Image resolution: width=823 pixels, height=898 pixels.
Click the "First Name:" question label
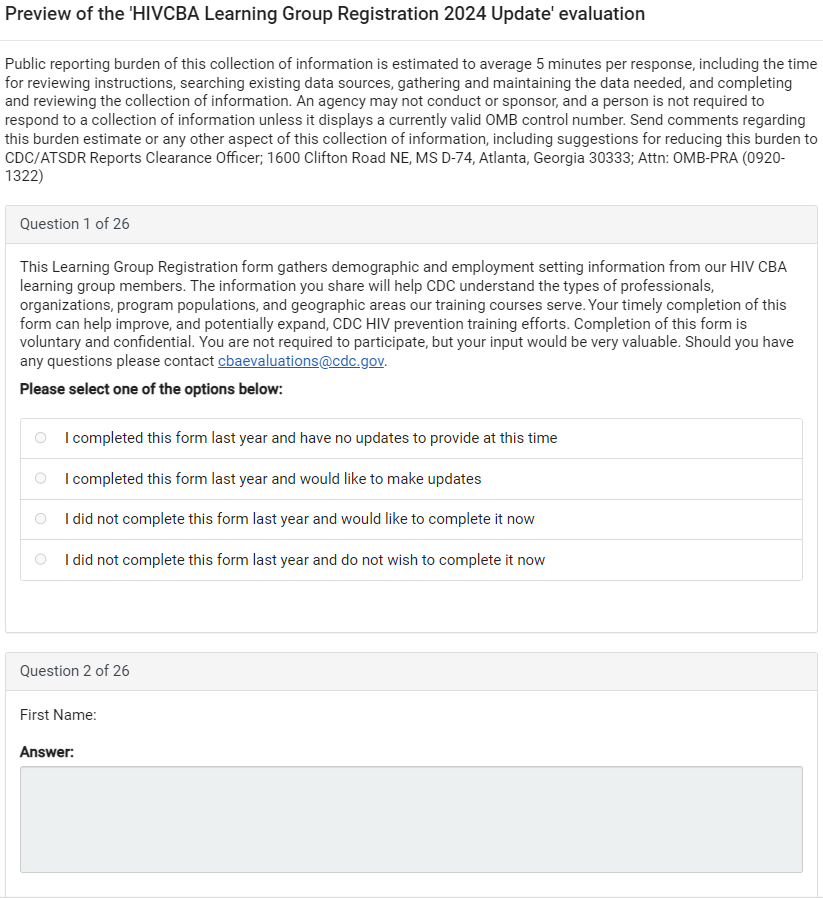click(x=58, y=715)
